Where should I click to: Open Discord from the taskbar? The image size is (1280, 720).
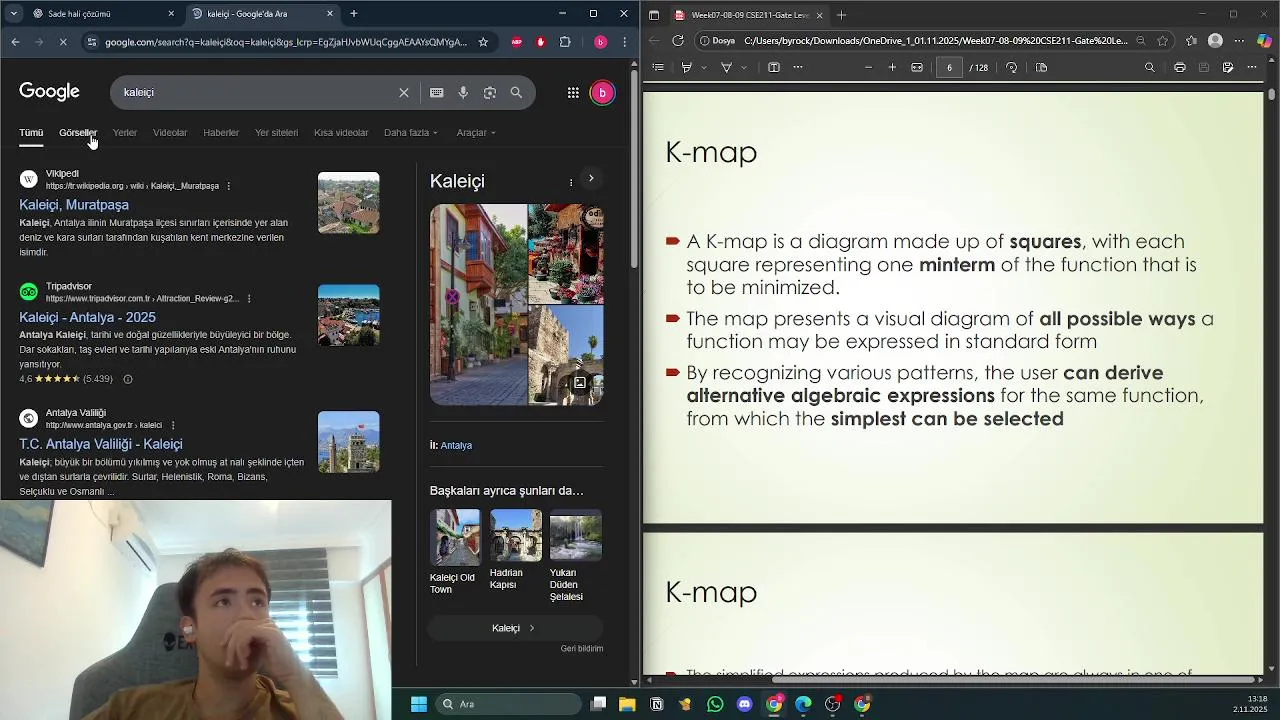coord(744,704)
